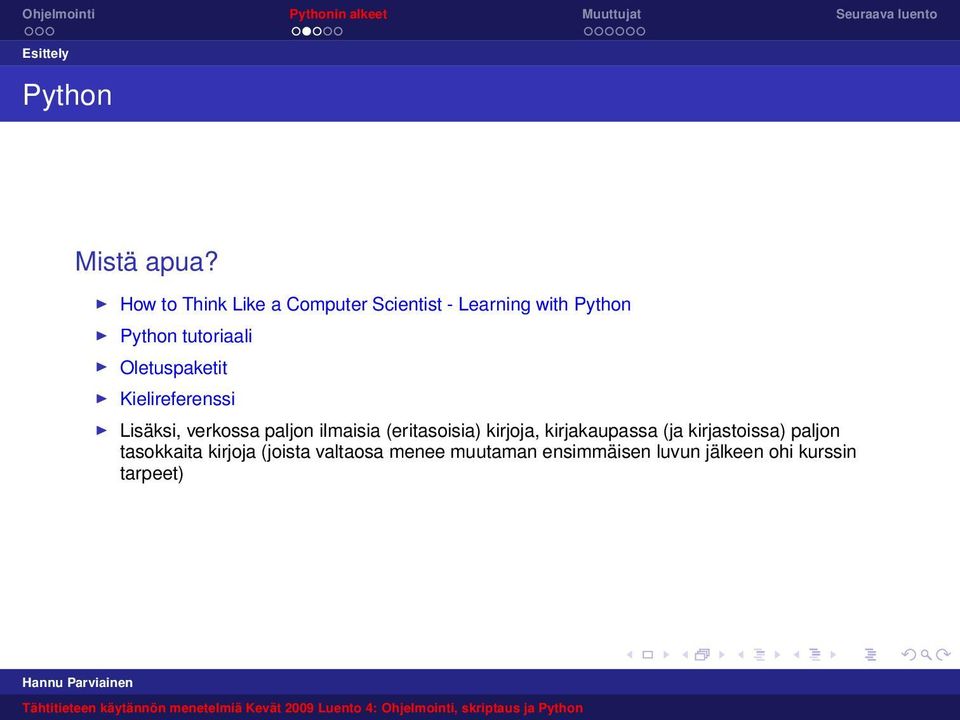
Task: Go to previous frame with the arrow left of the stacked frames icon
Action: 684,654
